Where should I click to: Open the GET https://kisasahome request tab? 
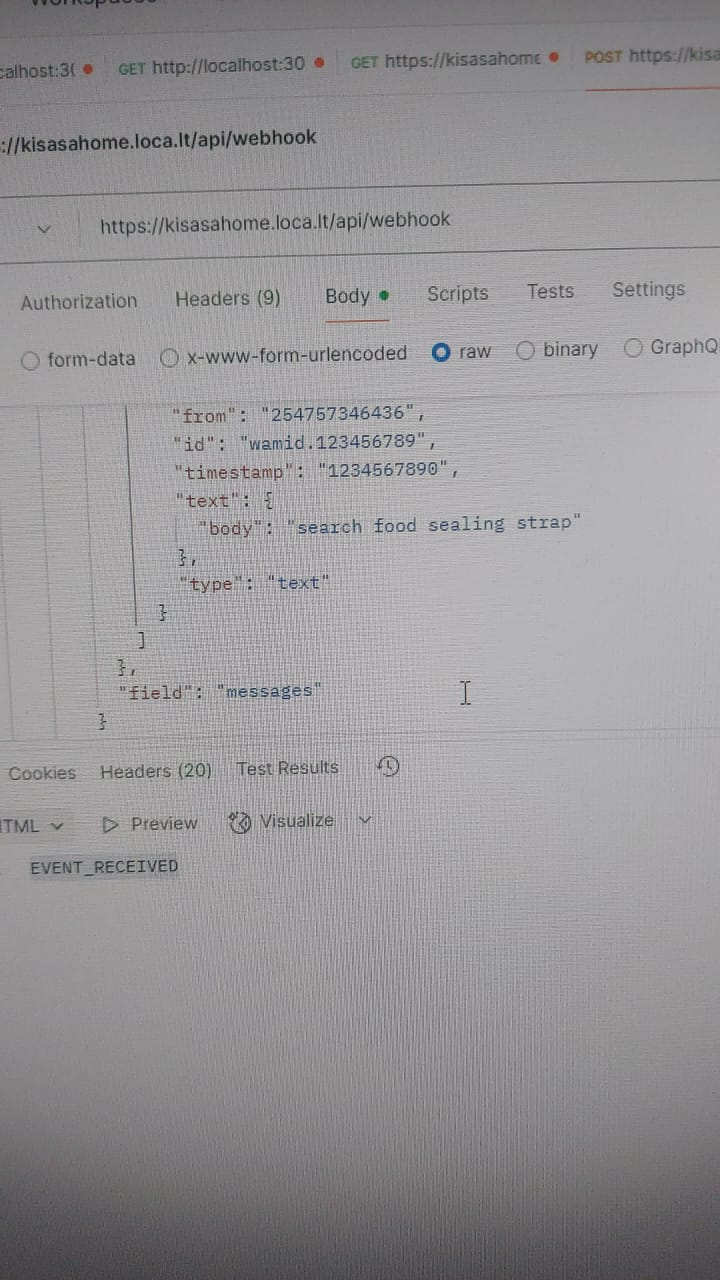(x=454, y=60)
